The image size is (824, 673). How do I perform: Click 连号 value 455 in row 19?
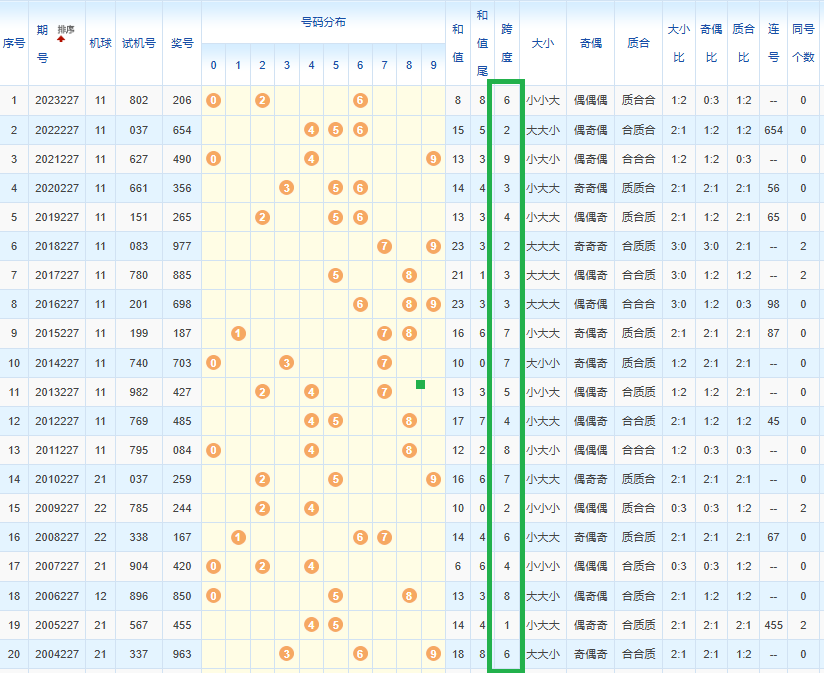773,624
